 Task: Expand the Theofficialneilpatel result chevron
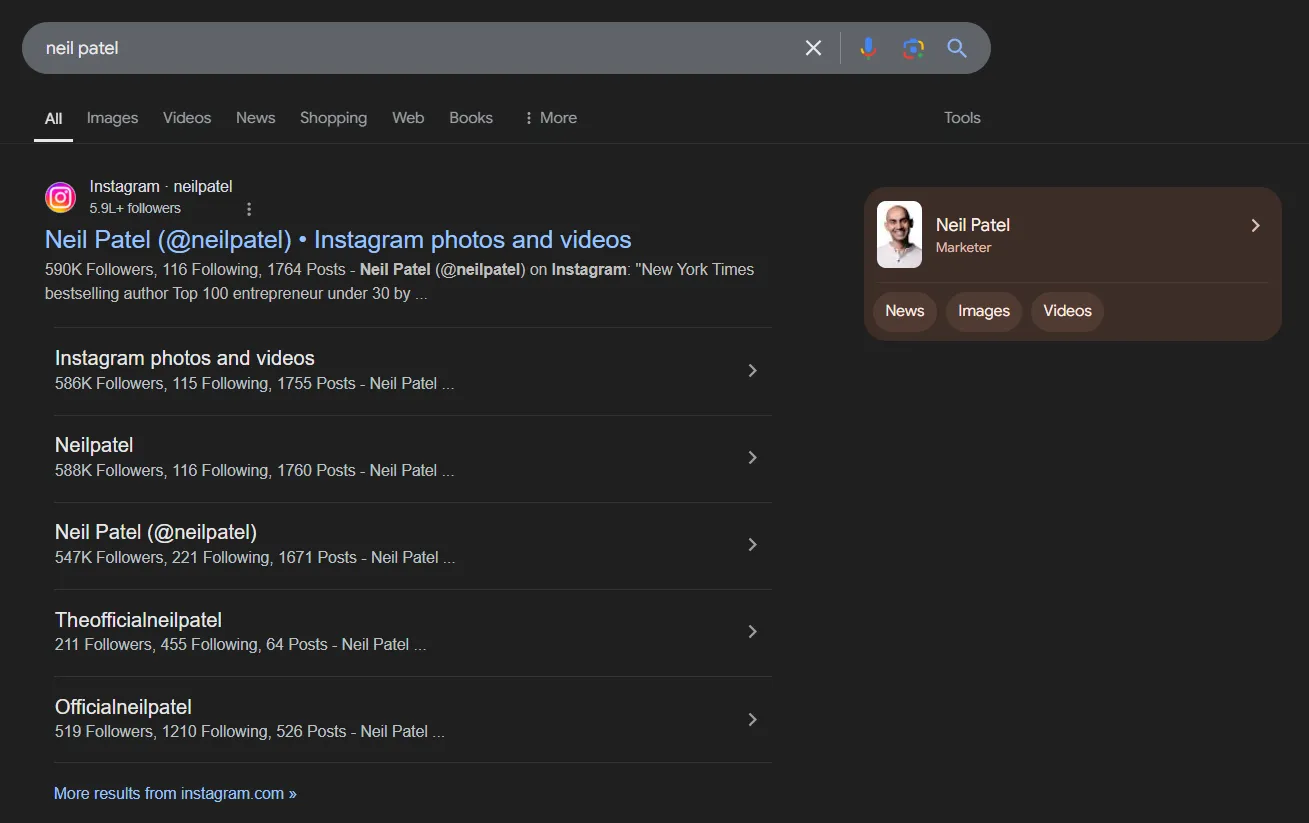click(x=752, y=631)
